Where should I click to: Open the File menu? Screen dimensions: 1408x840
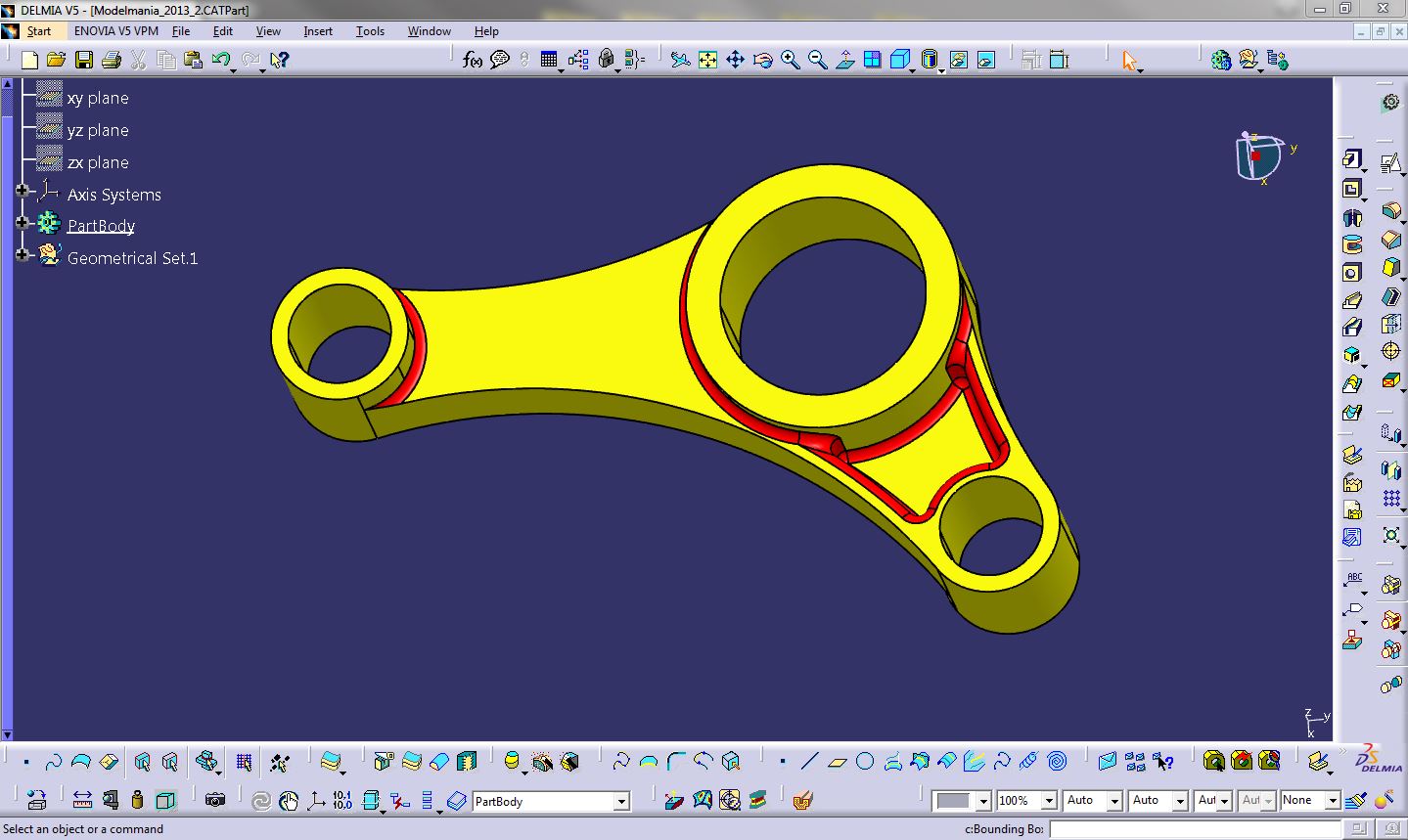point(181,31)
